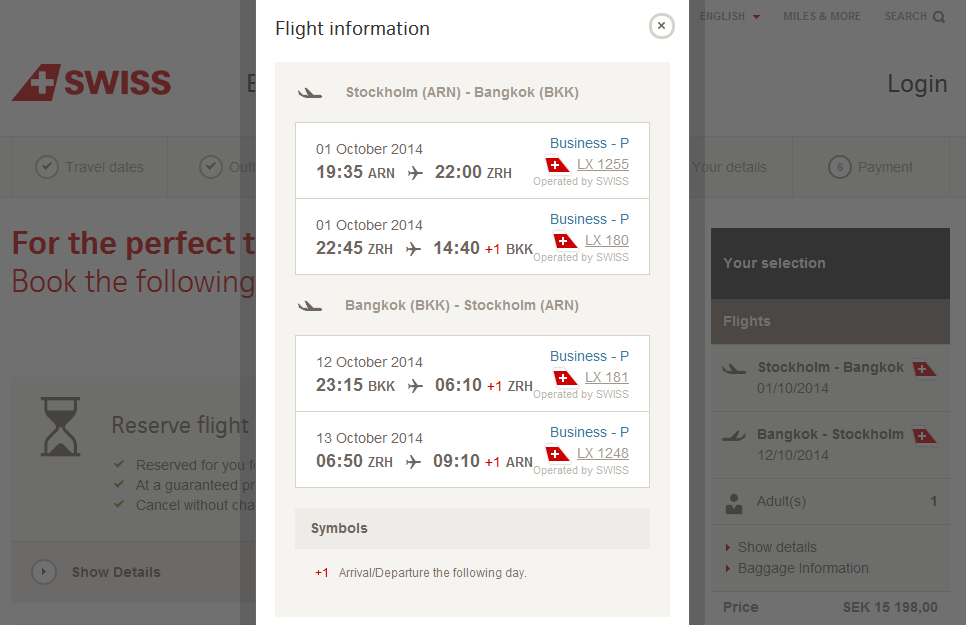
Task: Click the SWISS logo in the header
Action: point(92,82)
